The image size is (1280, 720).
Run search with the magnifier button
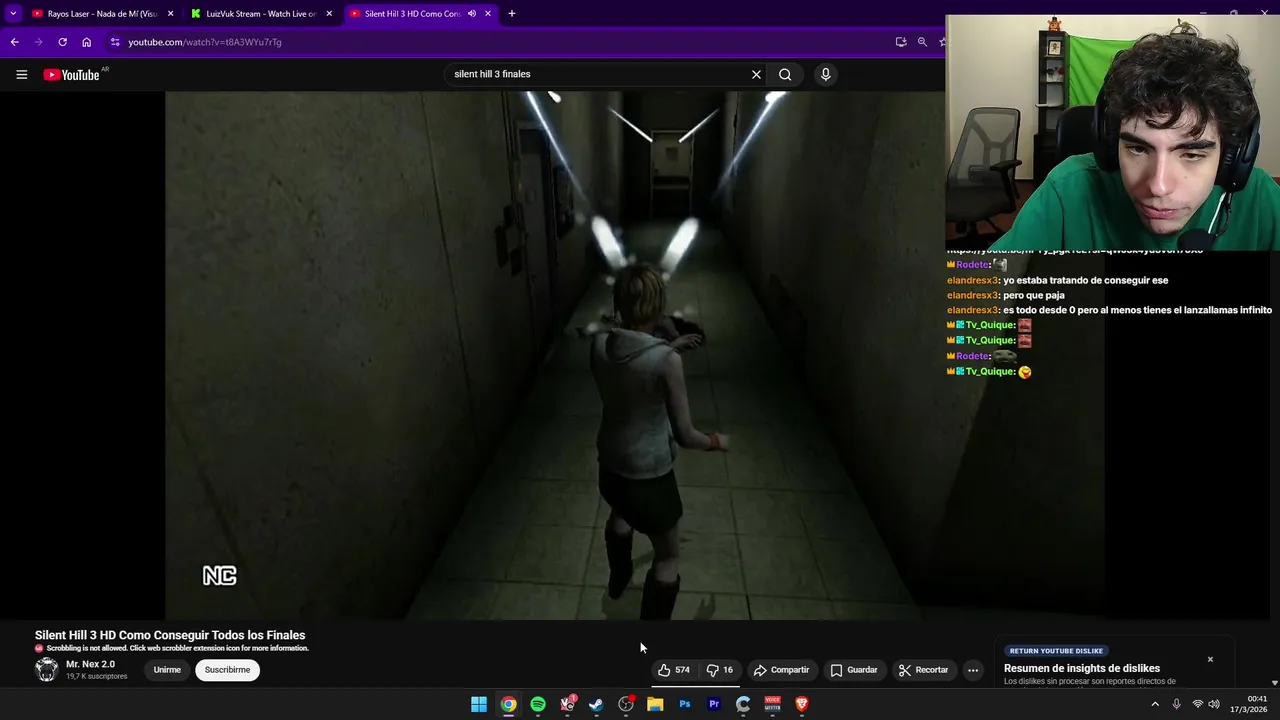pos(785,74)
